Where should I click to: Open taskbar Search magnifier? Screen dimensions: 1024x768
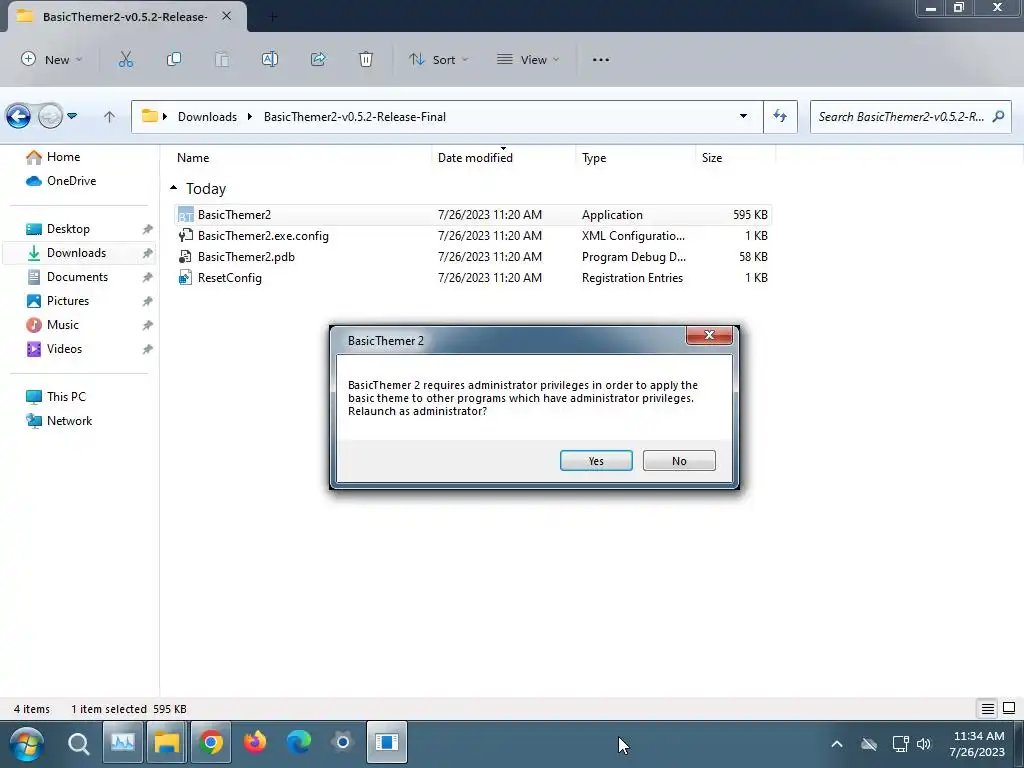click(78, 743)
